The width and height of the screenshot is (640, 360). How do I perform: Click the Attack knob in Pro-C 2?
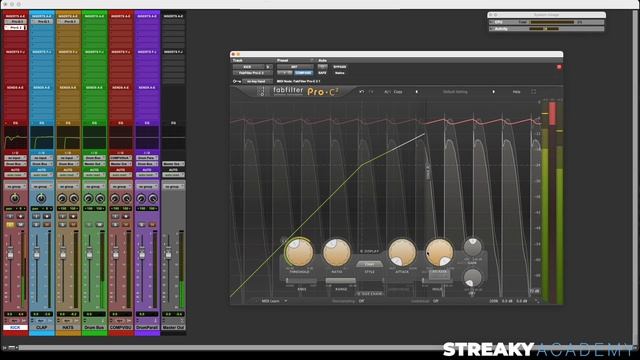click(x=402, y=252)
